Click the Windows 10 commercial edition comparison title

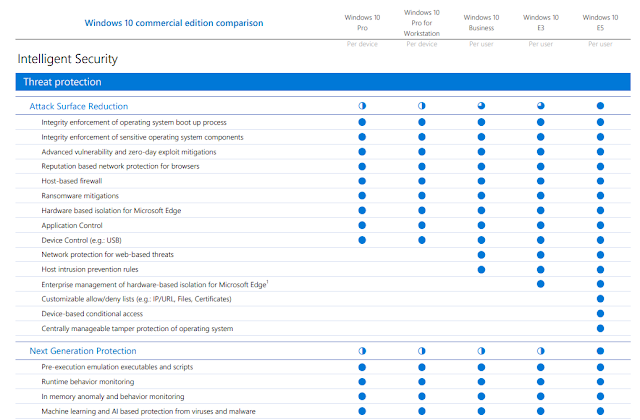coord(174,23)
